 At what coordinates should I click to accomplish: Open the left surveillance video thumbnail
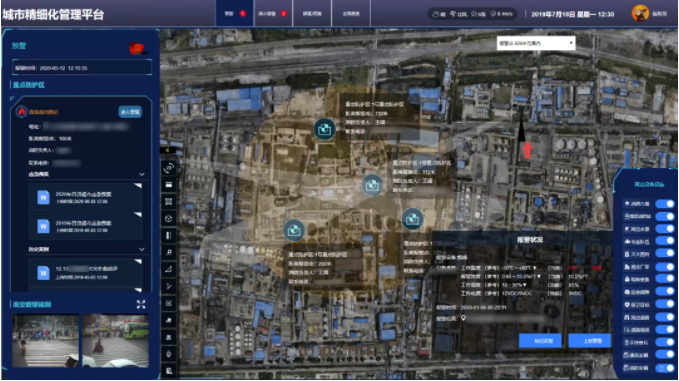click(45, 341)
